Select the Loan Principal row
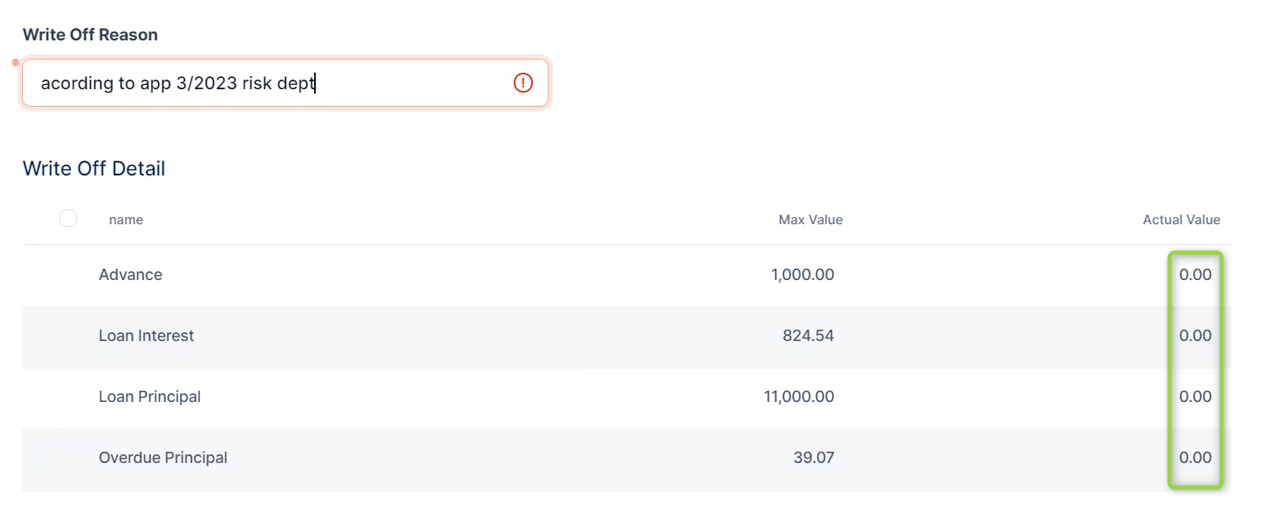This screenshot has height=520, width=1268. point(150,397)
